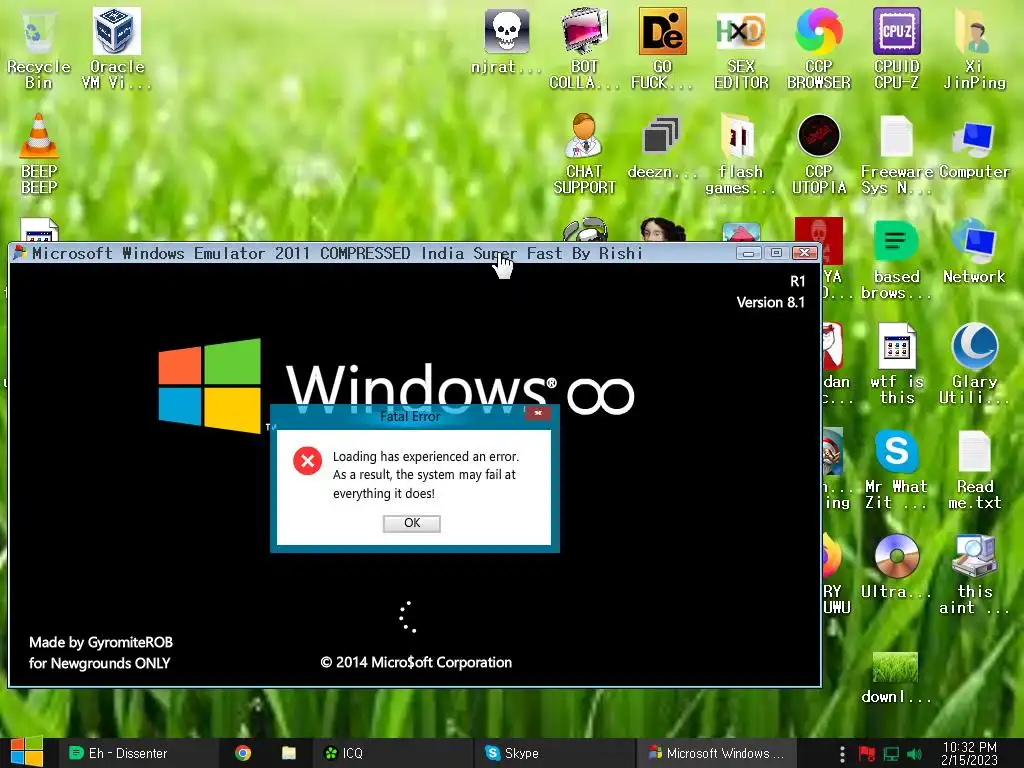Click the Fatal Error red X error icon
The width and height of the screenshot is (1024, 768).
click(x=308, y=460)
